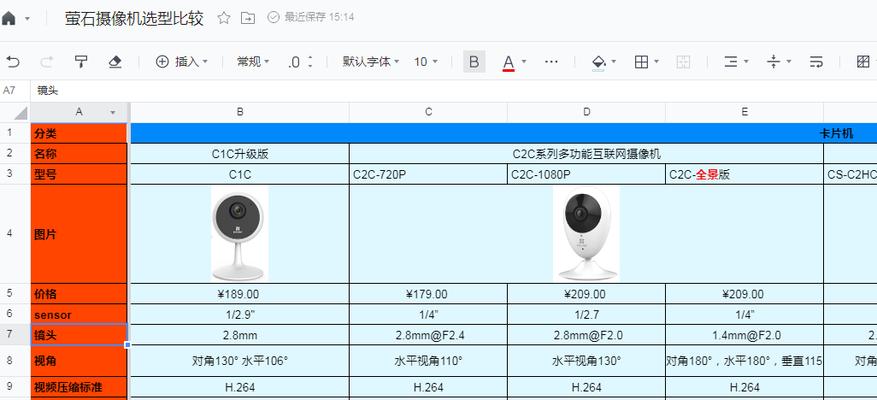Click the C2C camera image
Screen dimensions: 877x400
(x=586, y=233)
